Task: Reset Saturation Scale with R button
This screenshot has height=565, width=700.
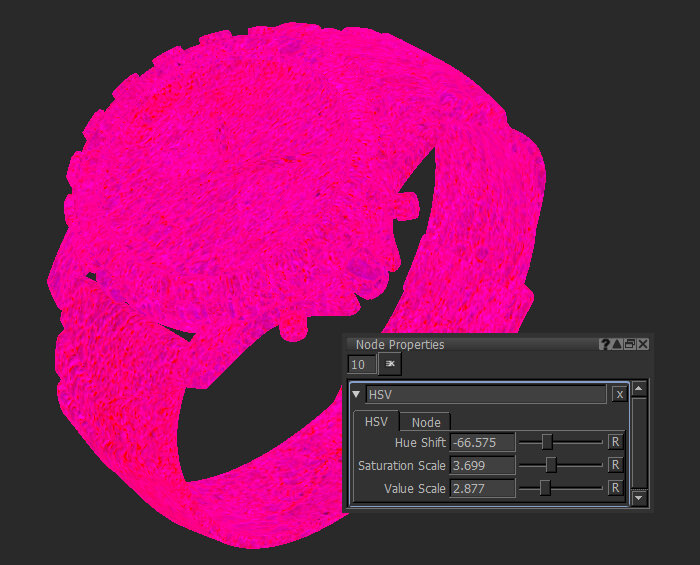Action: (x=615, y=465)
